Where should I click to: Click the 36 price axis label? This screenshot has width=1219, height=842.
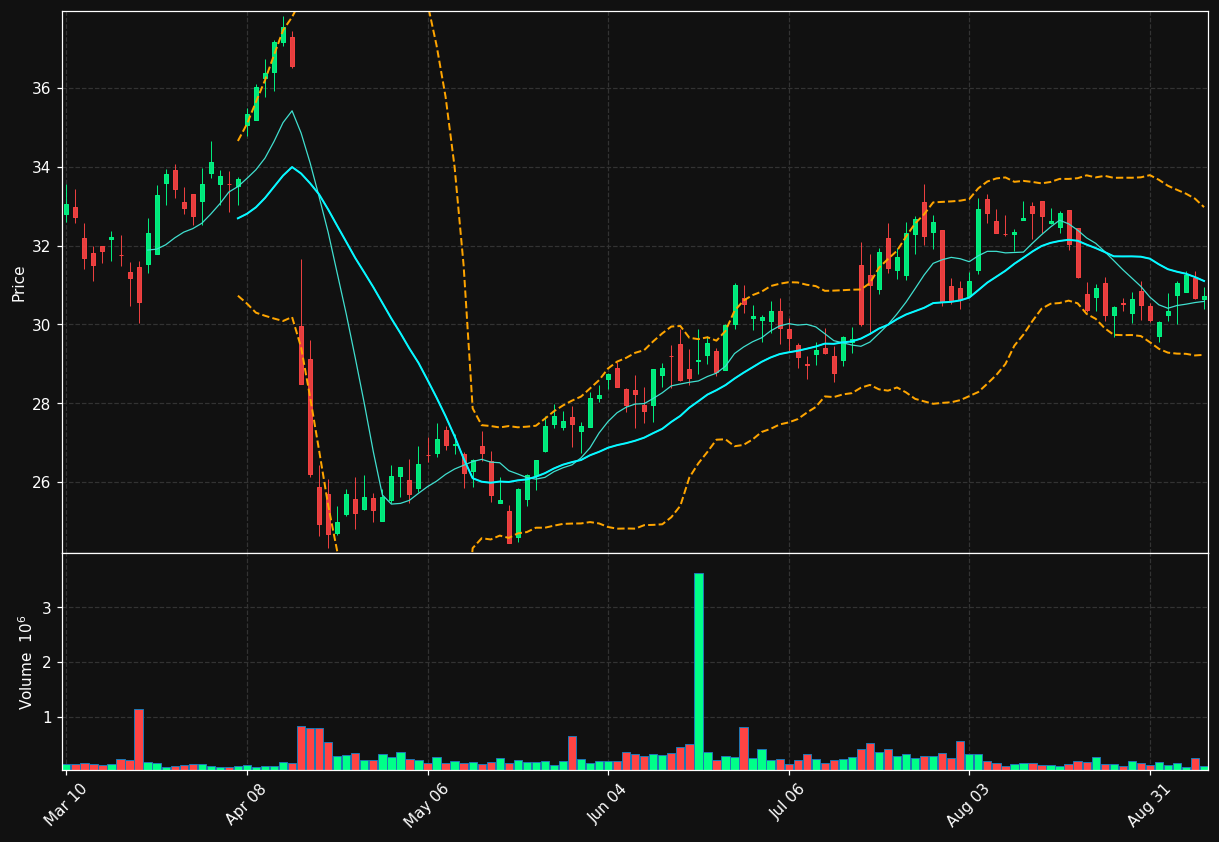(x=42, y=89)
